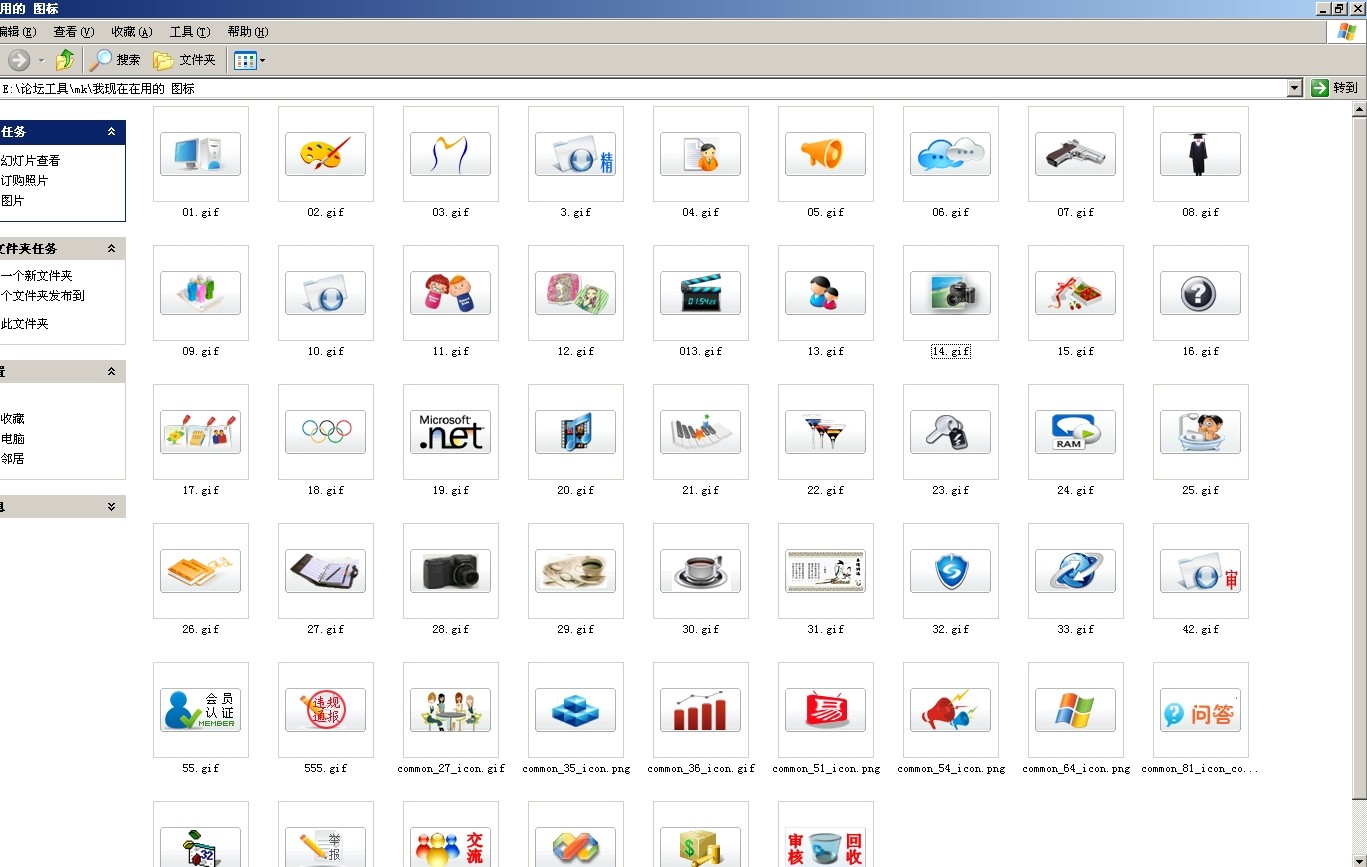Select the member certification thumbnail 55.gif
Image resolution: width=1367 pixels, height=867 pixels.
(x=201, y=710)
